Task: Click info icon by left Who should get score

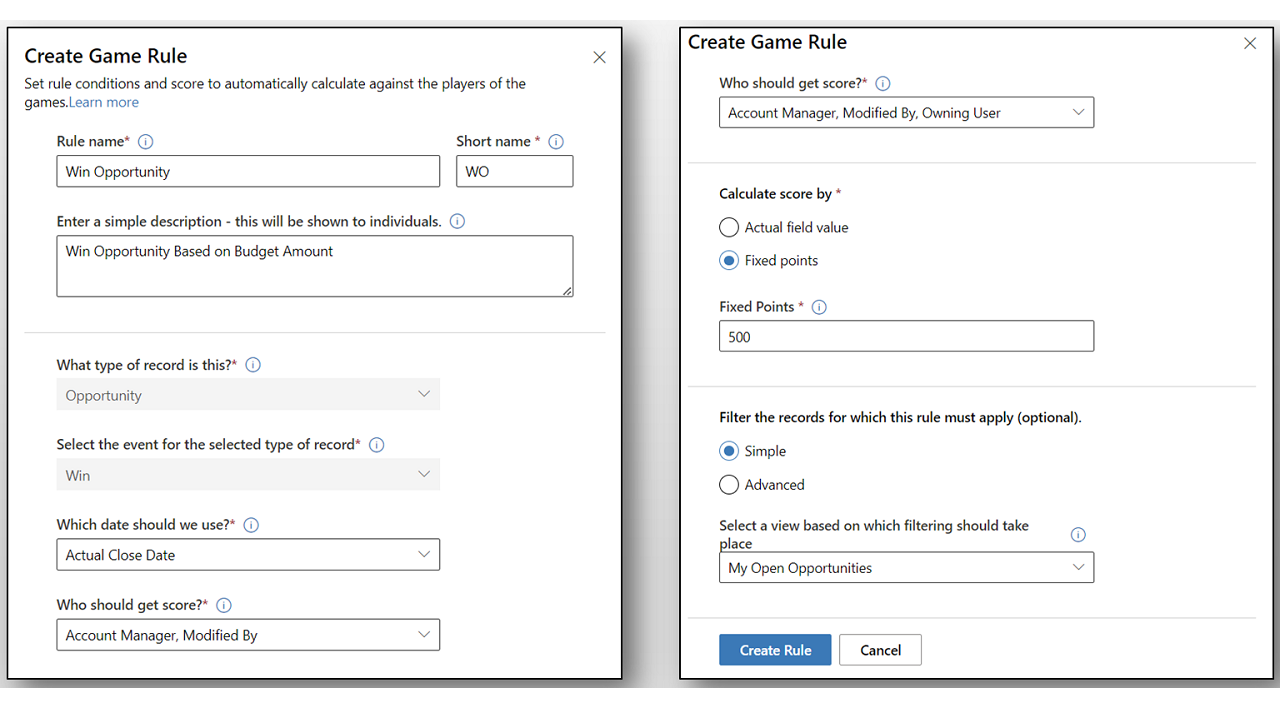Action: tap(224, 605)
